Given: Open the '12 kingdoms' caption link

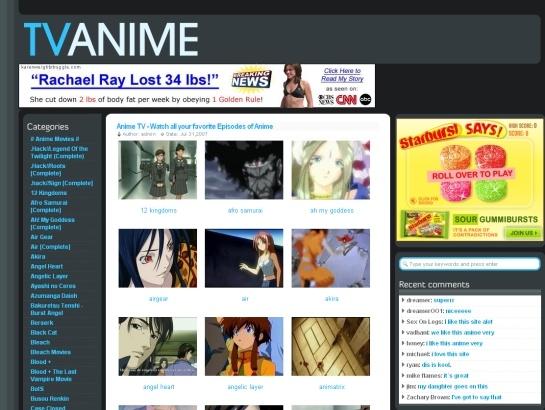Looking at the screenshot, I should tap(158, 211).
